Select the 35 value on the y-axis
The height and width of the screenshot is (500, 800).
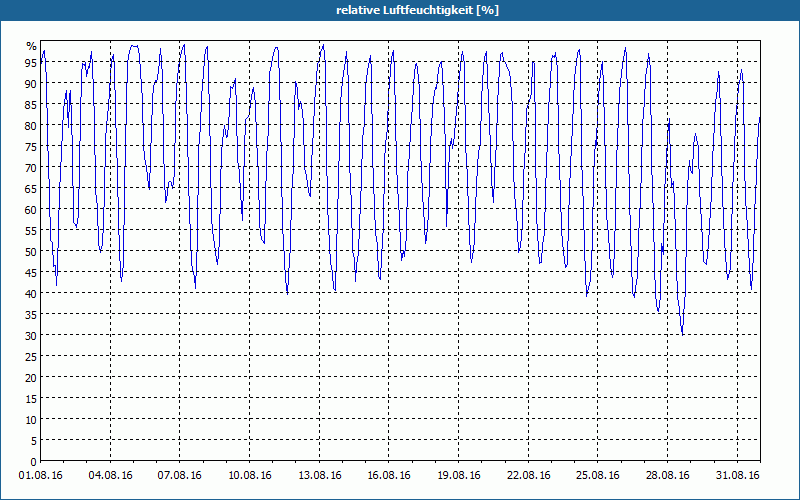[x=32, y=315]
